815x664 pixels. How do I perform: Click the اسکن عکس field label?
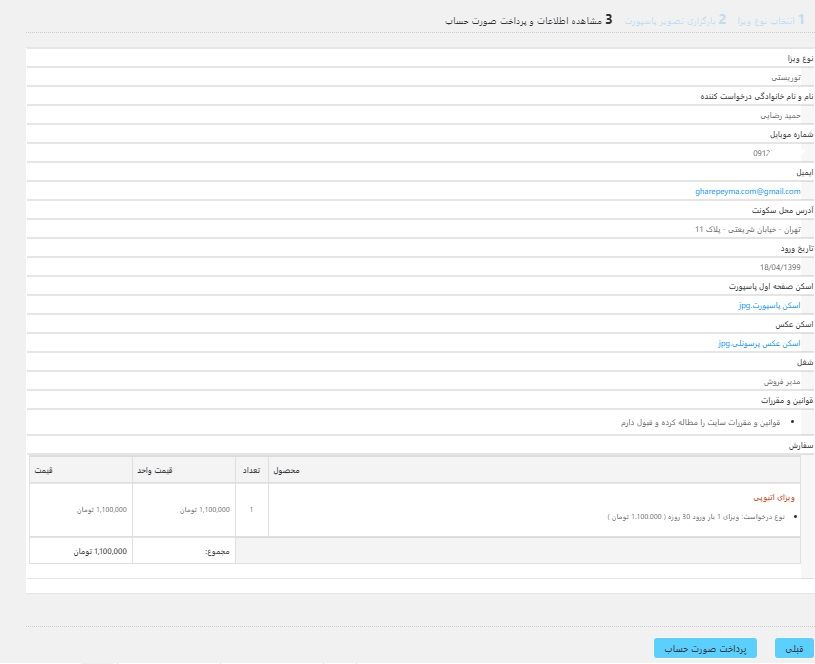tap(794, 324)
